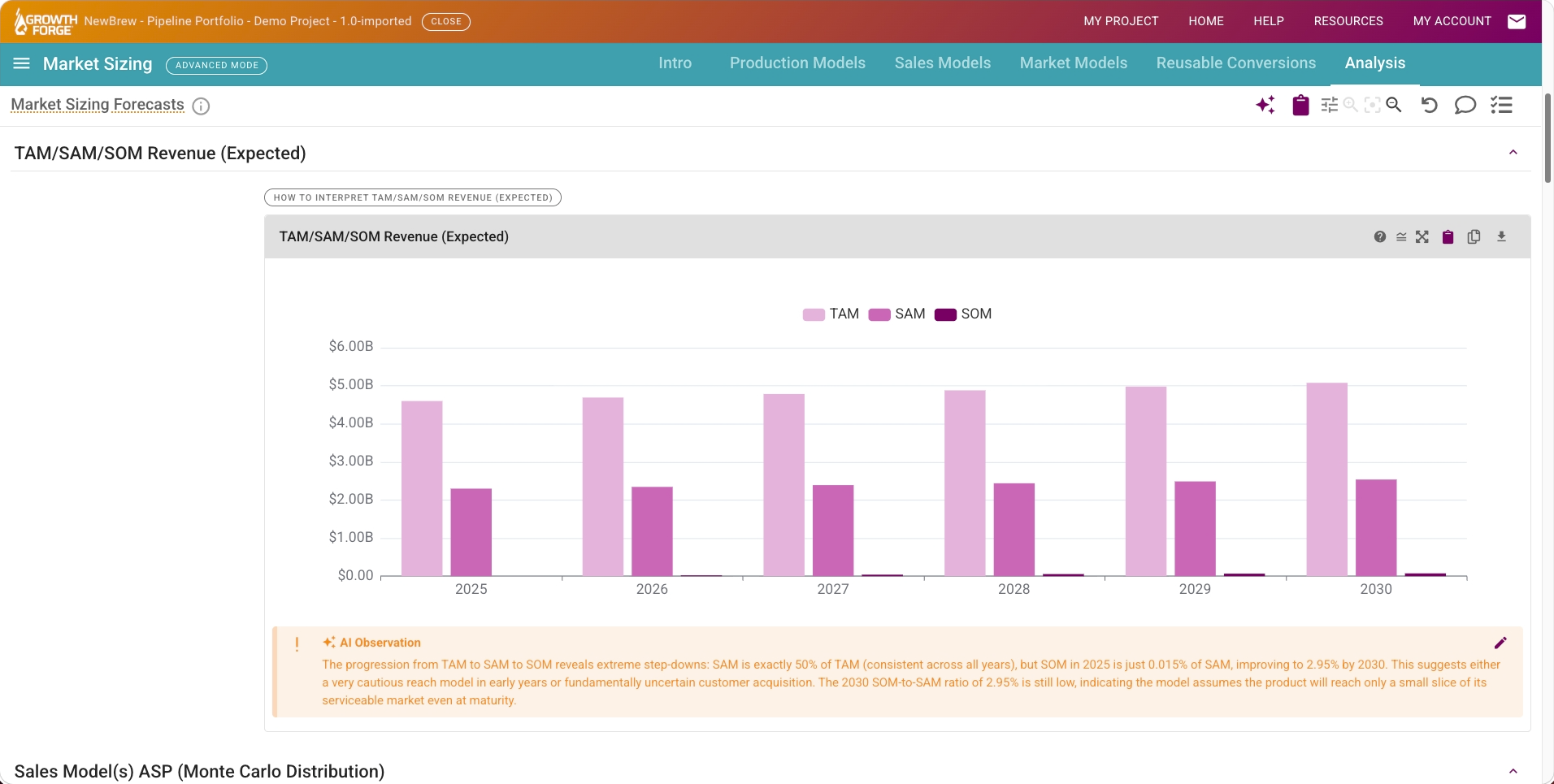This screenshot has width=1554, height=784.
Task: Open the checklist tasks icon
Action: tap(1501, 105)
